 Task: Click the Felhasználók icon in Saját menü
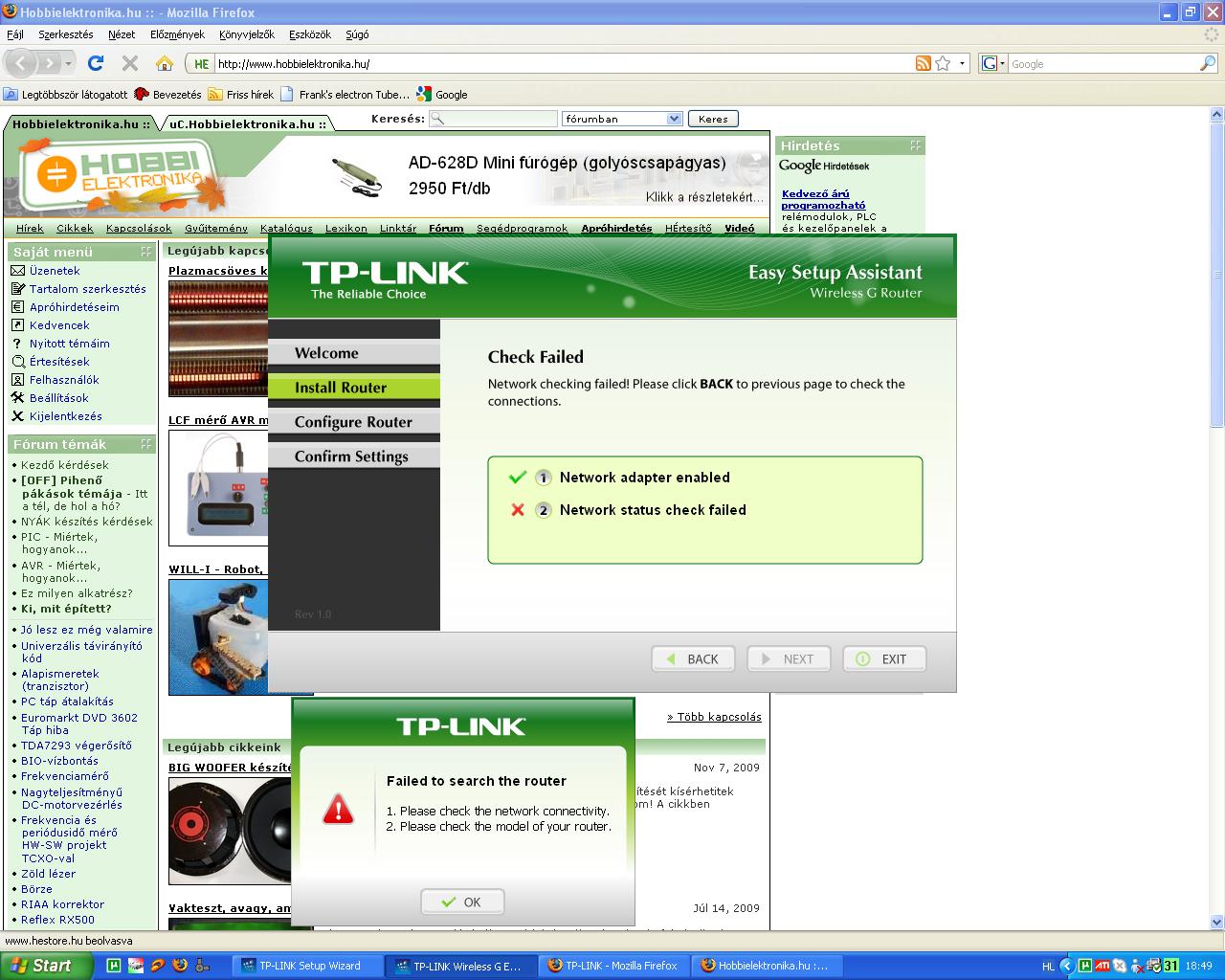click(x=17, y=380)
